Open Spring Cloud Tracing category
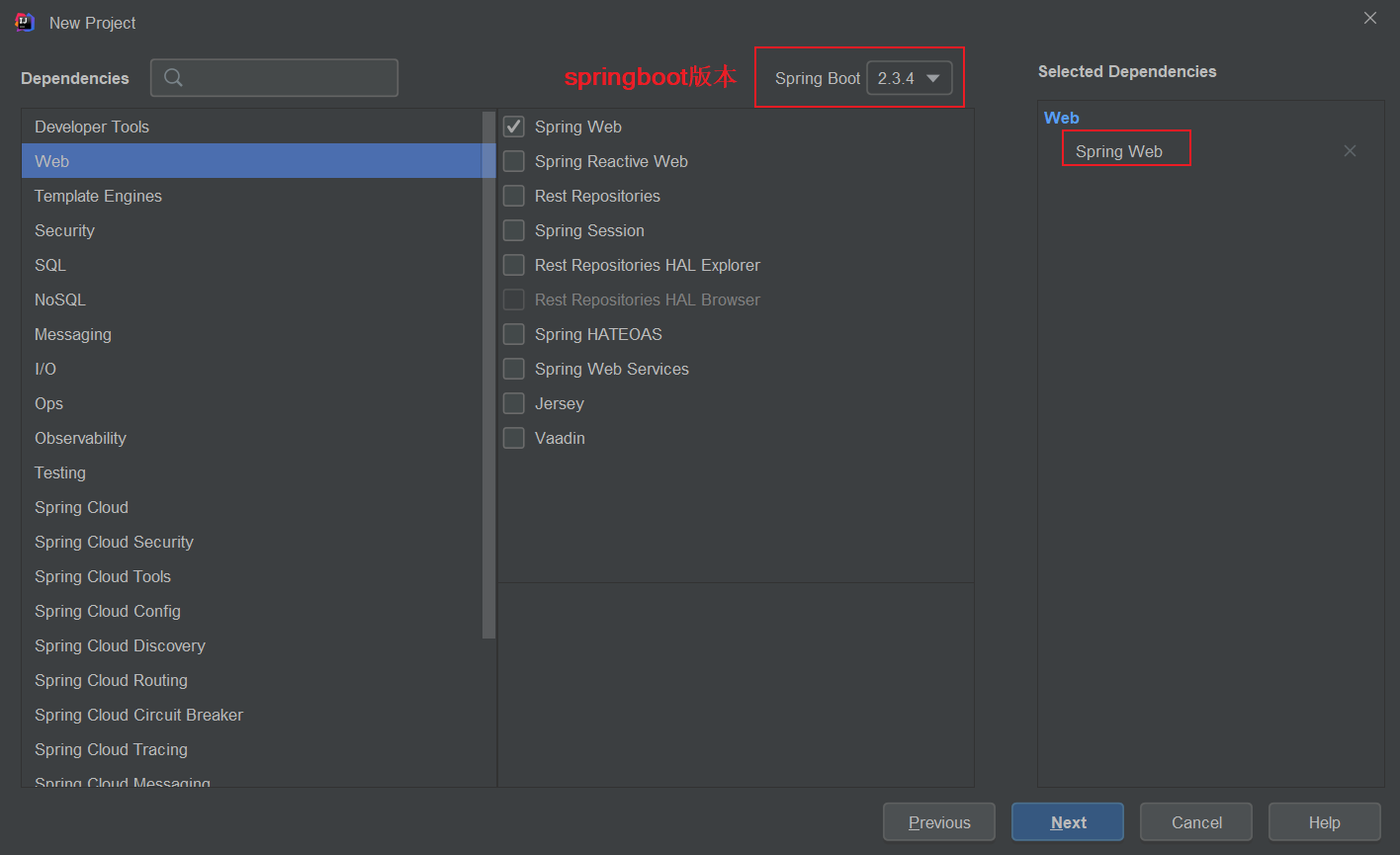 pyautogui.click(x=252, y=749)
